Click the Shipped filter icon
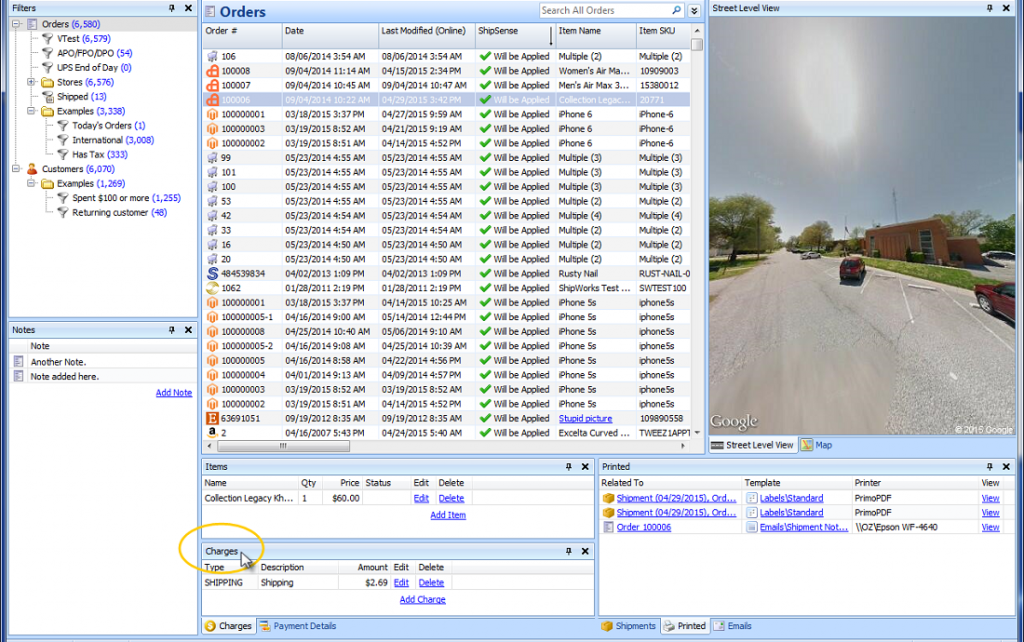Viewport: 1024px width, 642px height. [47, 97]
